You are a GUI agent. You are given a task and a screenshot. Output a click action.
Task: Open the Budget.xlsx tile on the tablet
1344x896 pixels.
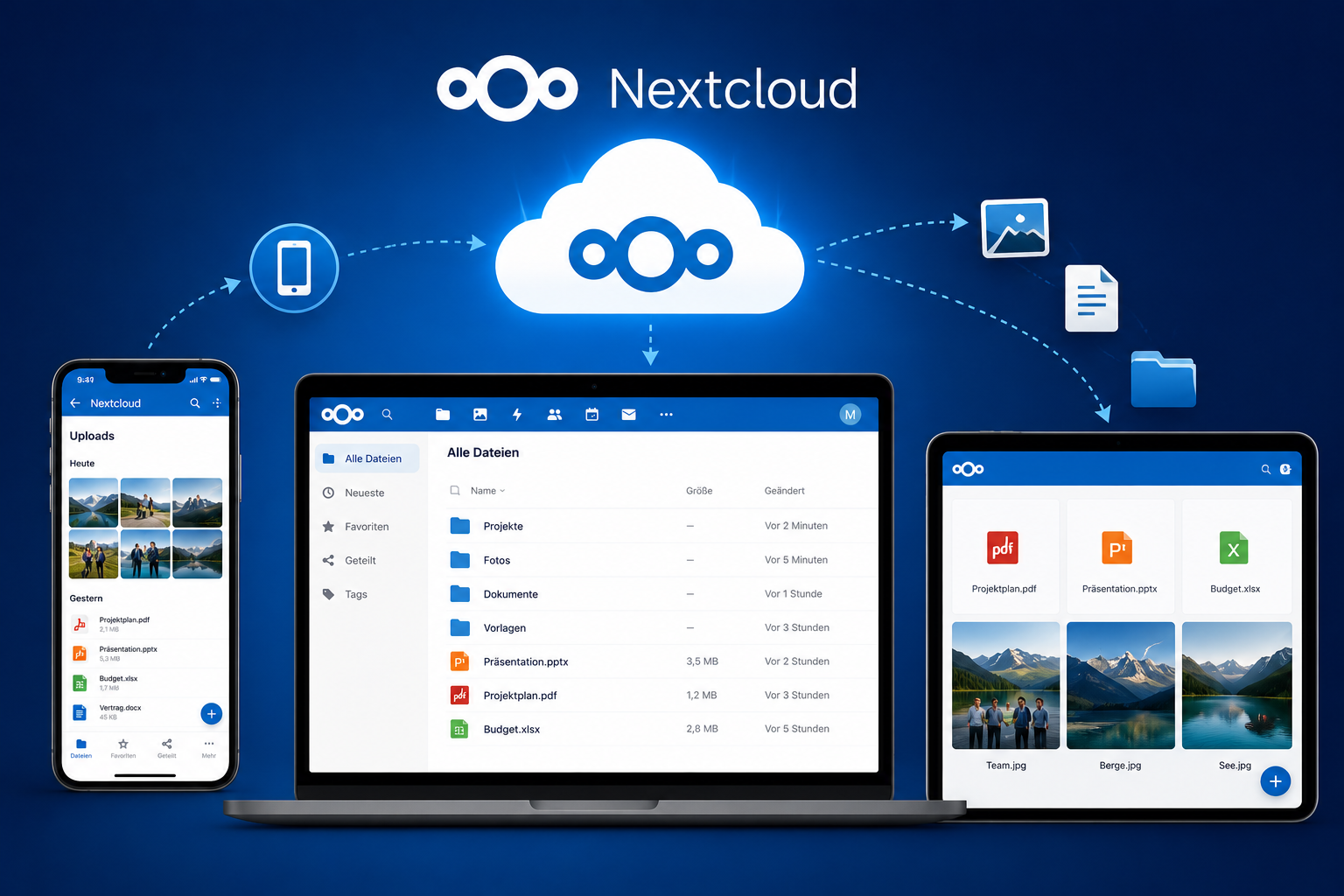point(1236,556)
